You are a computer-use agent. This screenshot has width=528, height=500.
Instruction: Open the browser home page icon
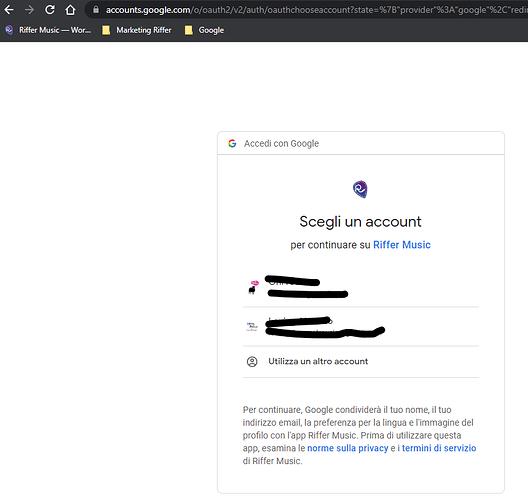(70, 10)
